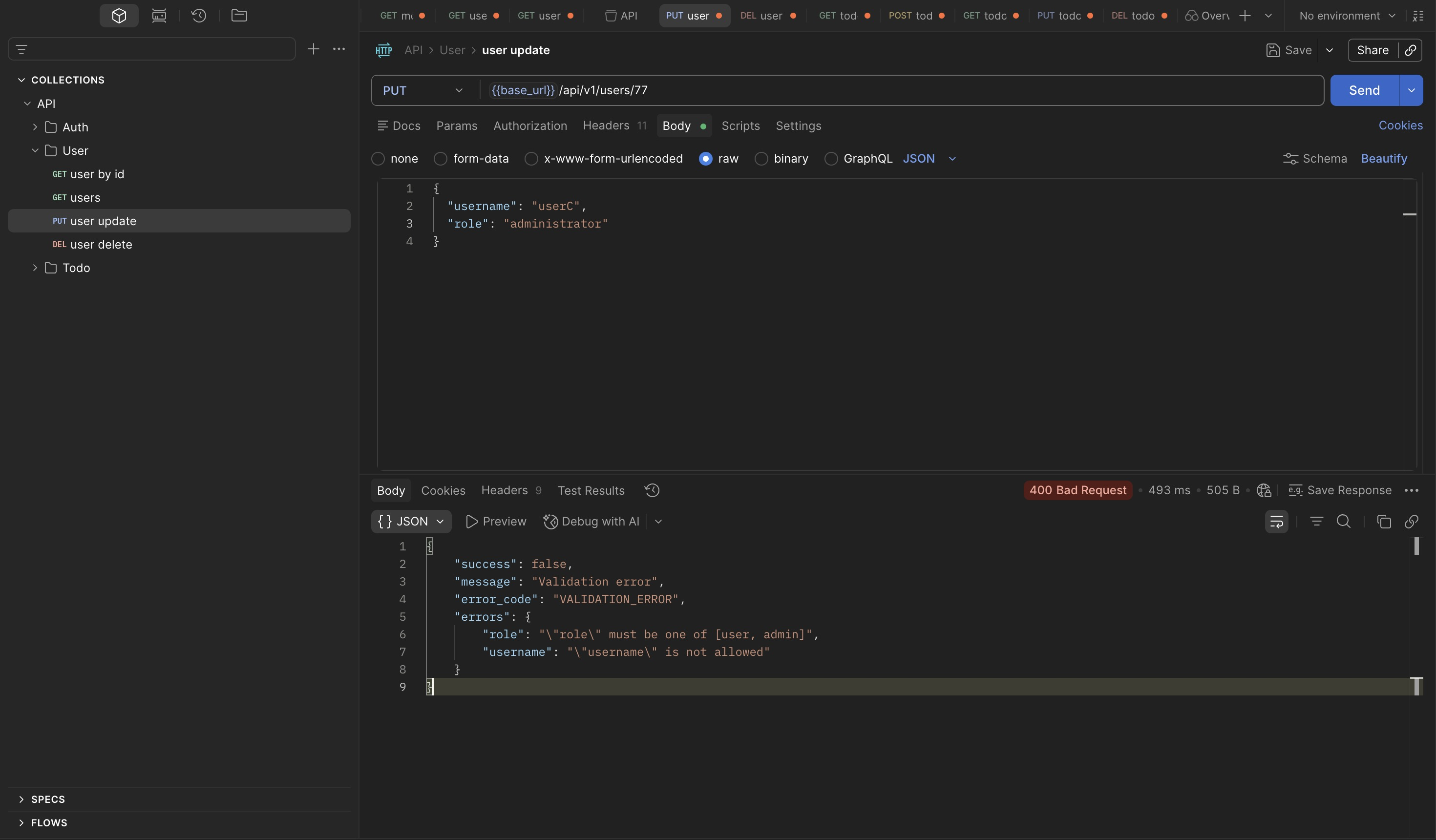Image resolution: width=1436 pixels, height=840 pixels.
Task: Select the raw radio button
Action: (705, 158)
